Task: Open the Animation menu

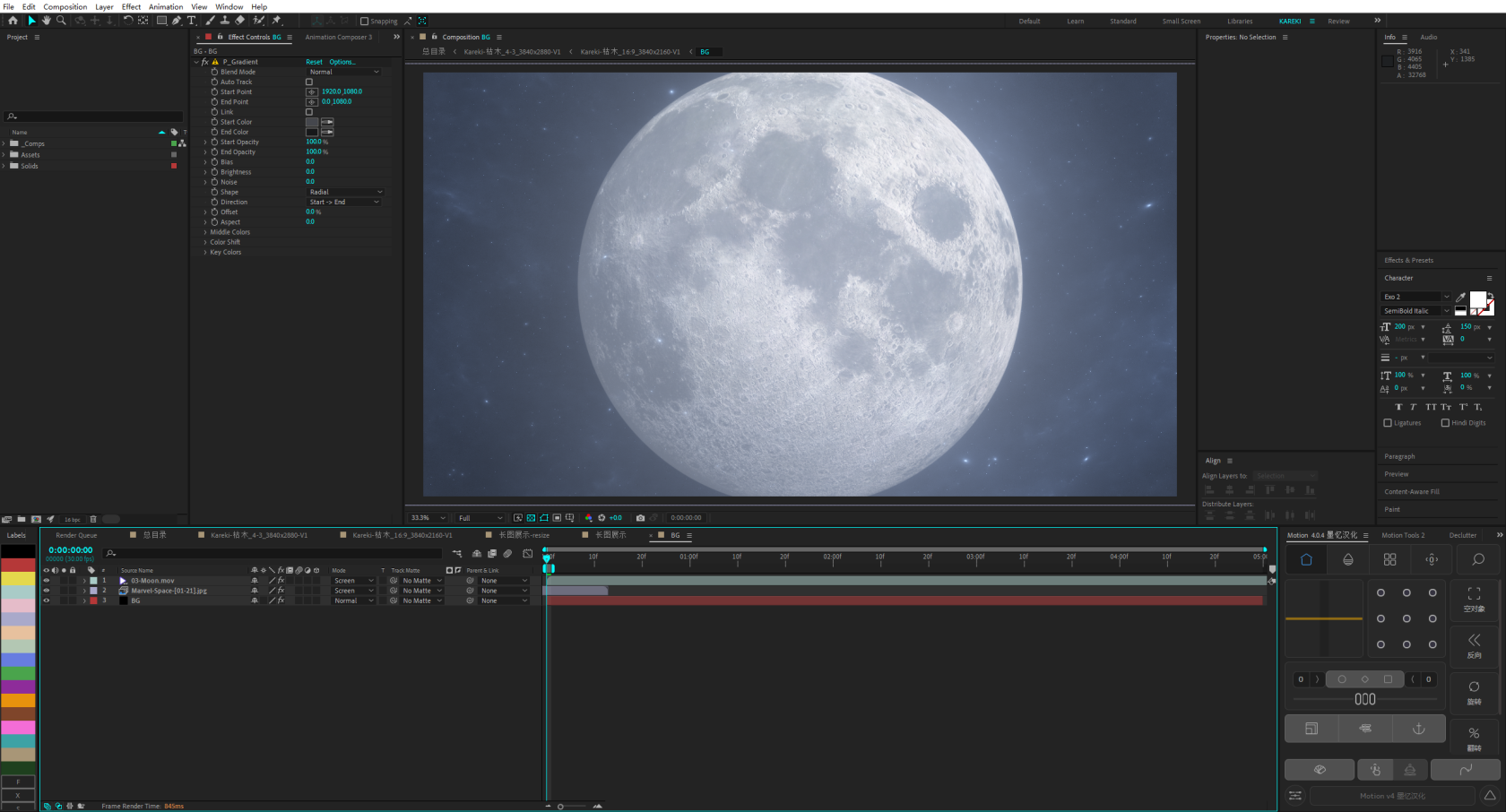Action: 166,6
